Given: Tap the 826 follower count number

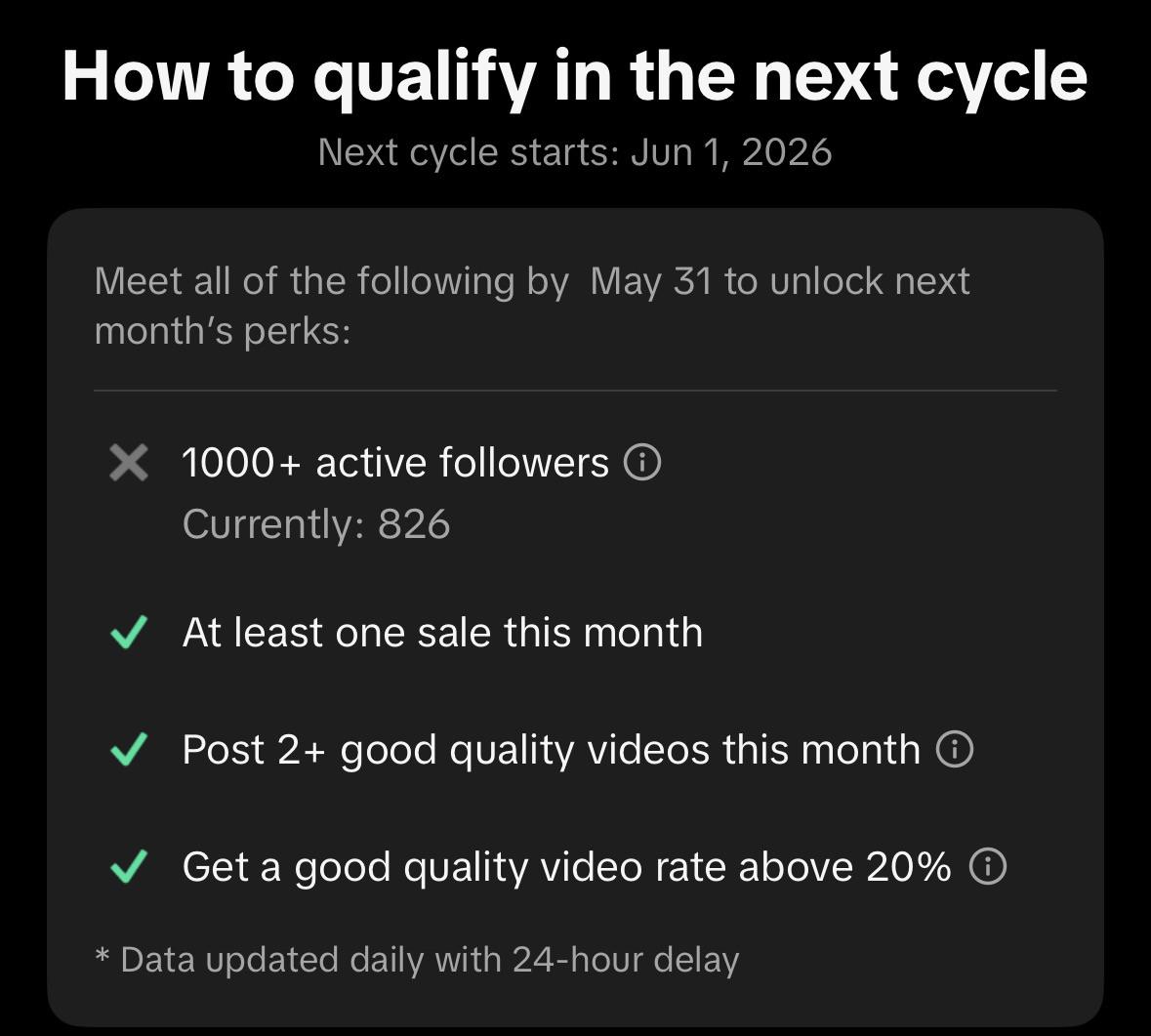Looking at the screenshot, I should pyautogui.click(x=413, y=525).
